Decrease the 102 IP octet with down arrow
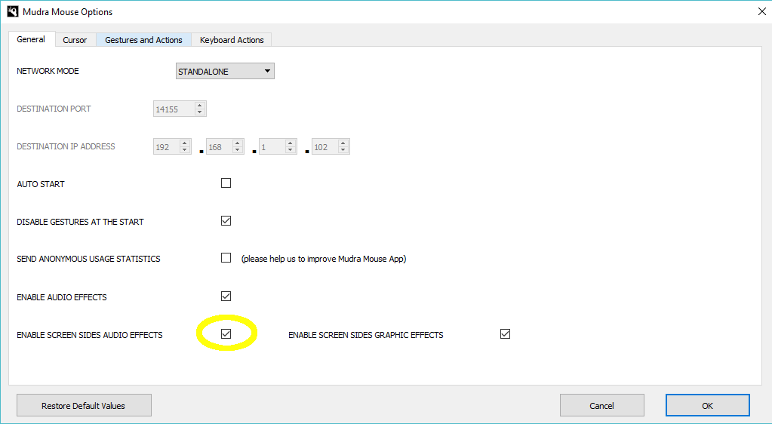Image resolution: width=772 pixels, height=424 pixels. click(x=344, y=150)
